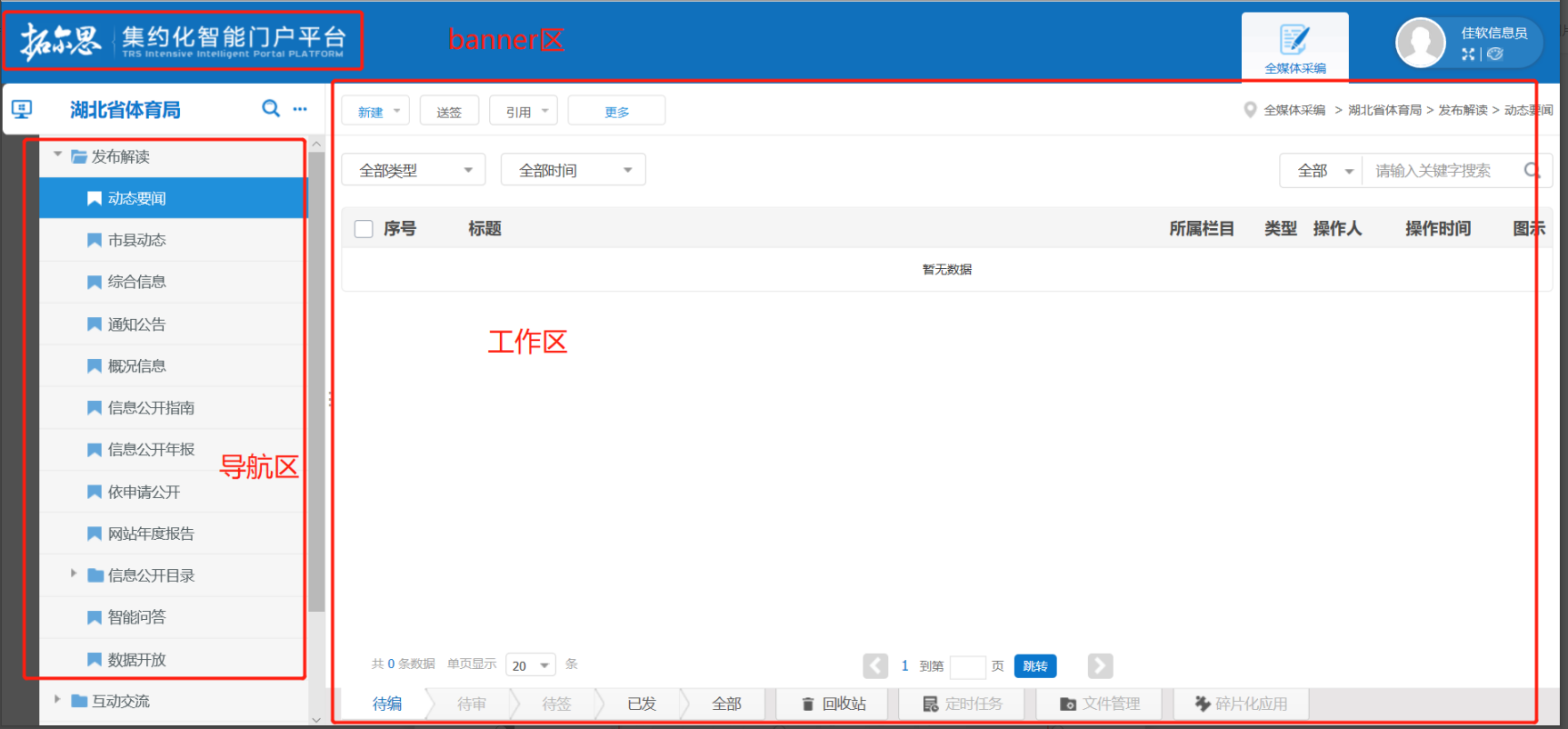Click the 全媒体采编 breadcrumb link
The height and width of the screenshot is (729, 1568).
pyautogui.click(x=1294, y=110)
